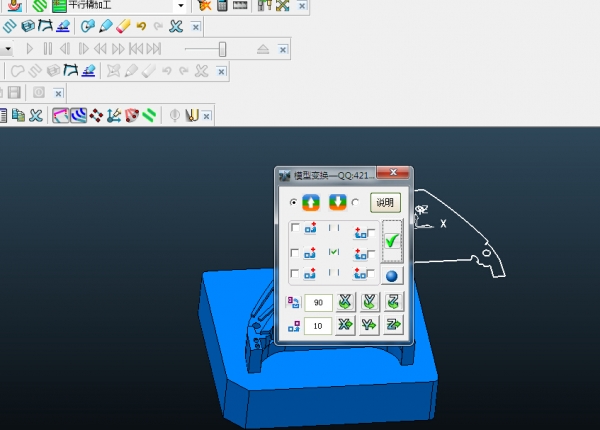Screen dimensions: 600x430
Task: Toggle the pink boundary frame icon
Action: coord(60,115)
